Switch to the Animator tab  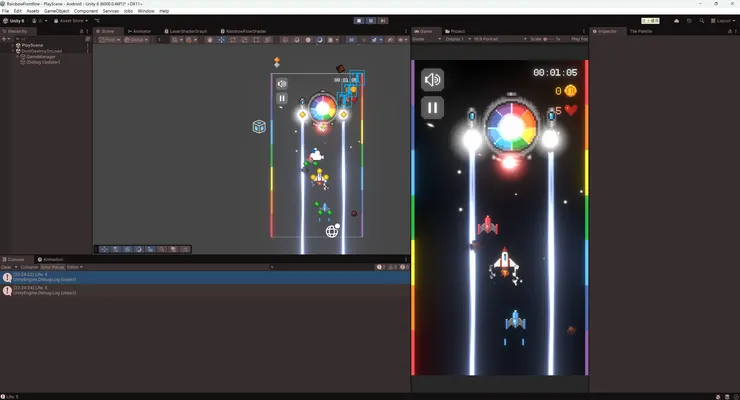pos(139,31)
